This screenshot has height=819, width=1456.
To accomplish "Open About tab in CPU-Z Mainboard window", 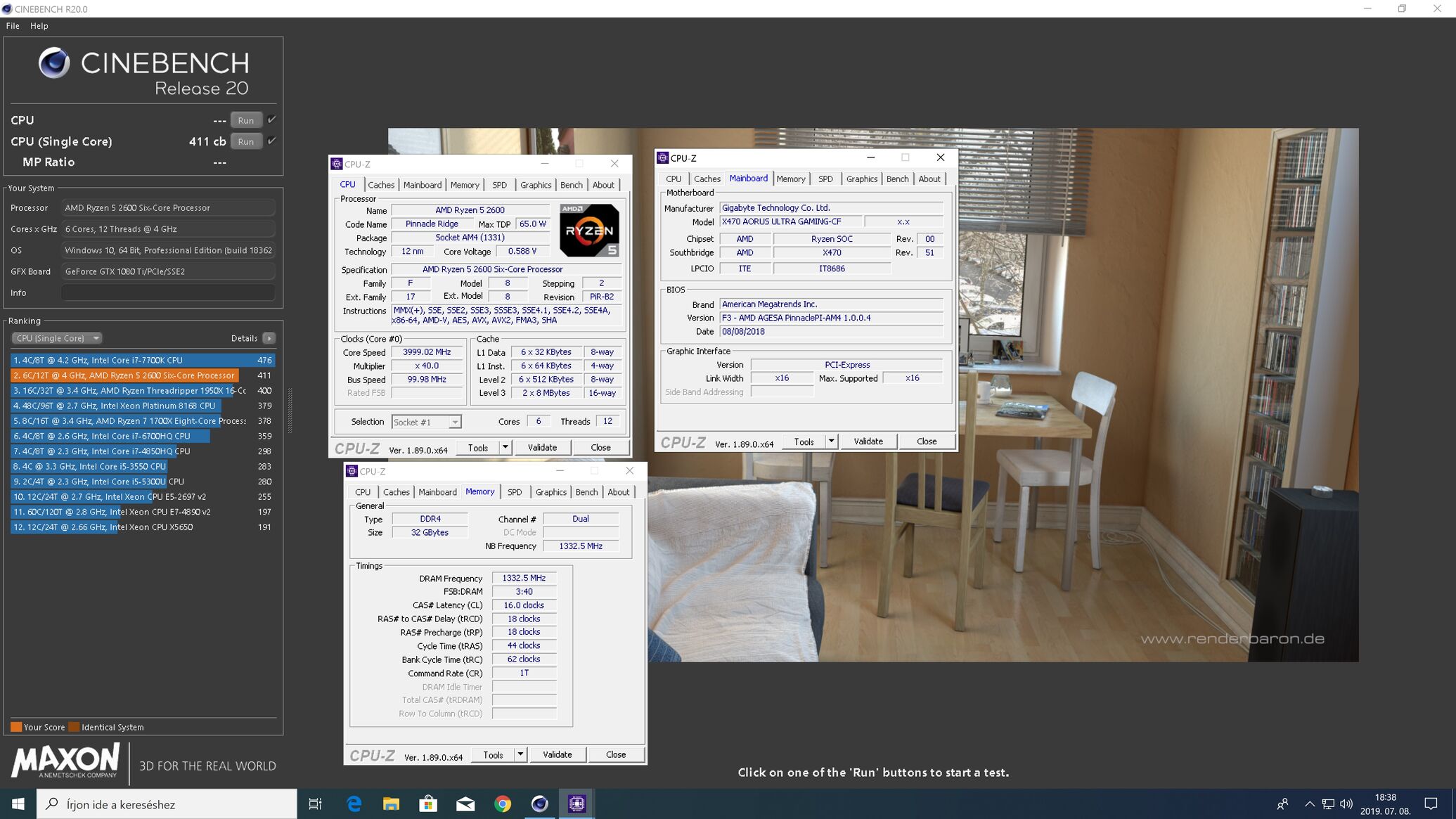I will [x=929, y=179].
